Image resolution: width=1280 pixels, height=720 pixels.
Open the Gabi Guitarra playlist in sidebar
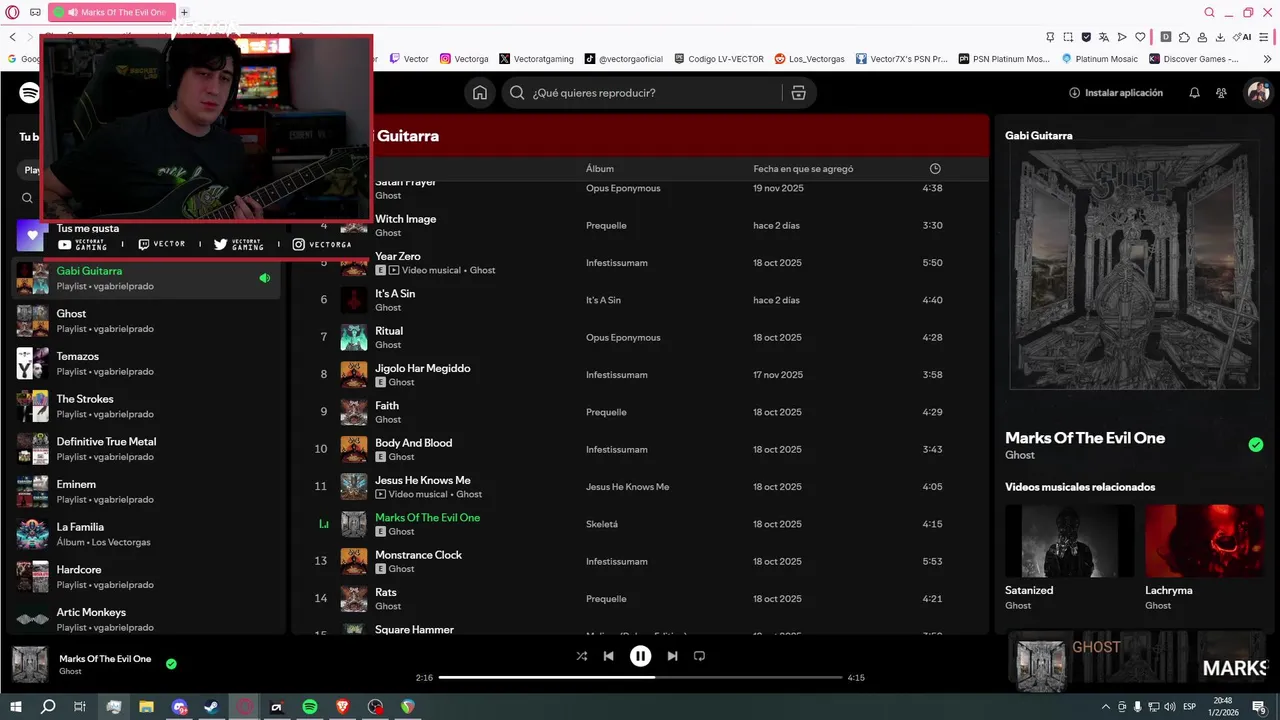(146, 278)
